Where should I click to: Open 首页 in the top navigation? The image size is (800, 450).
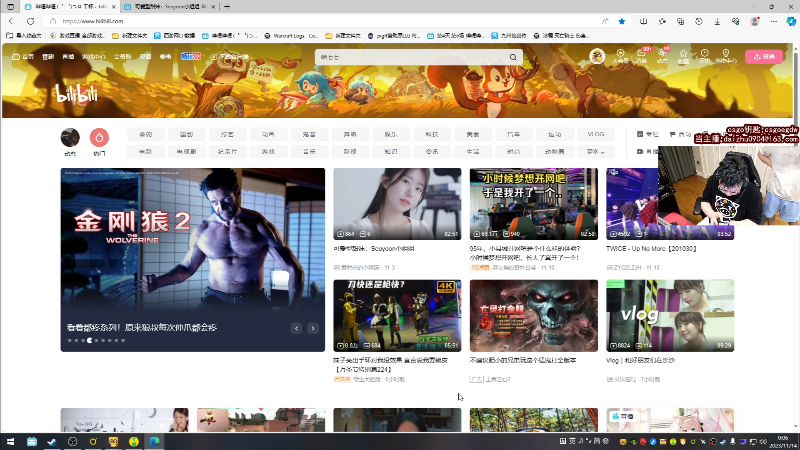pyautogui.click(x=23, y=57)
